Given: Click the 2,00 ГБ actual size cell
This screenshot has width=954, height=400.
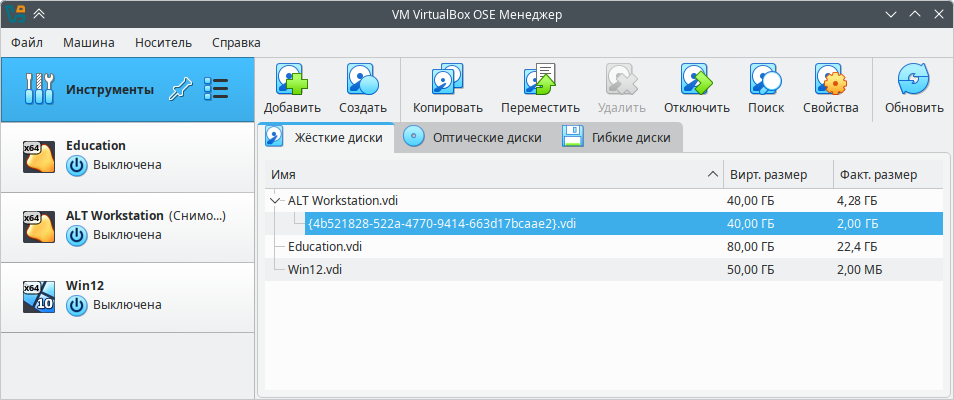Looking at the screenshot, I should click(x=857, y=223).
